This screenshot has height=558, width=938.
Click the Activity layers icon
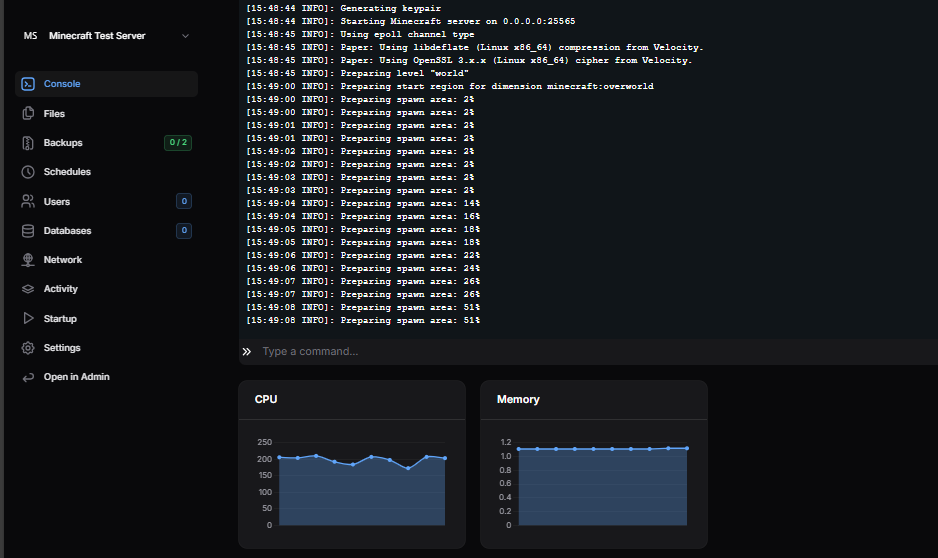coord(28,289)
